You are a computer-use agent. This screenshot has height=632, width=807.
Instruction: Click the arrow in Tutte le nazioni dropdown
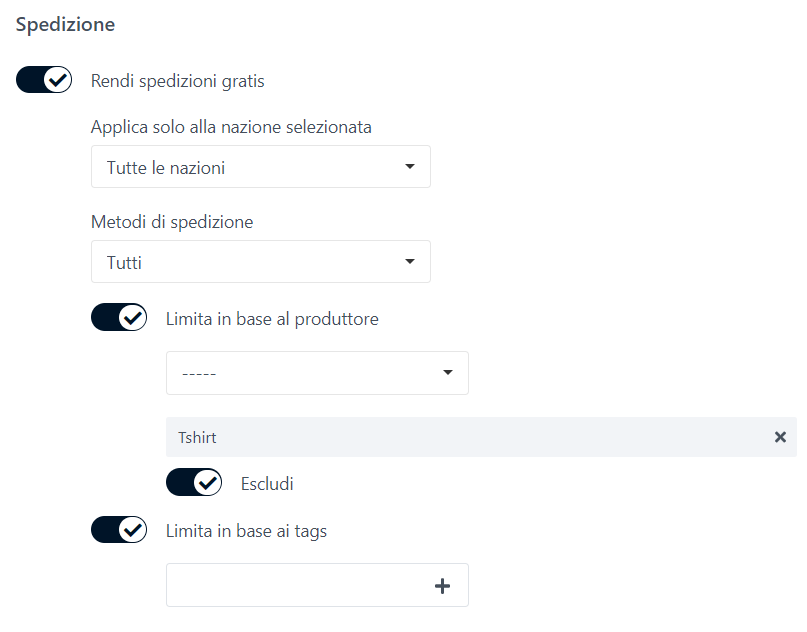(x=410, y=167)
